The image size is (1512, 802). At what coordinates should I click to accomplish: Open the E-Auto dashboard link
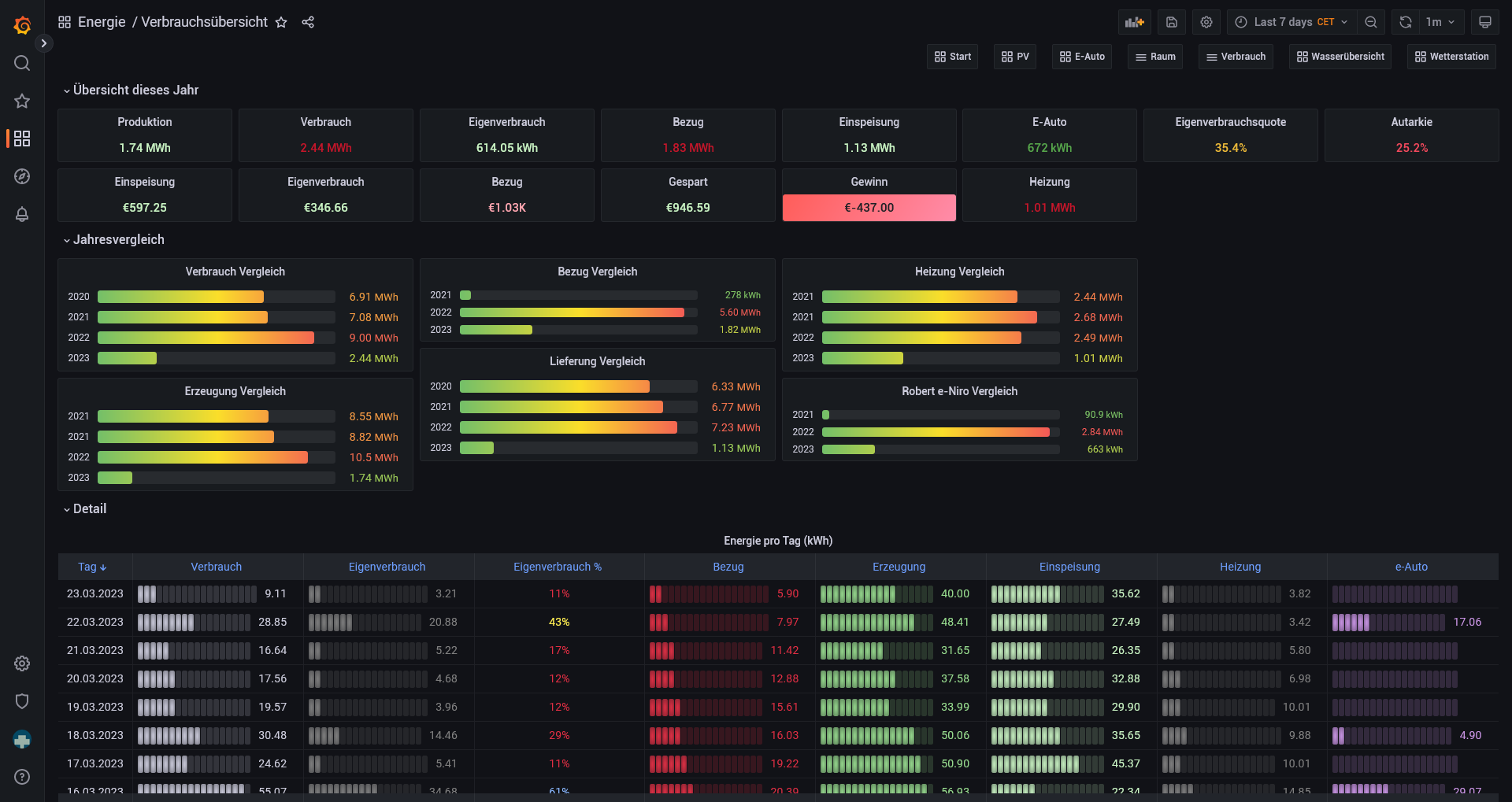click(x=1082, y=57)
